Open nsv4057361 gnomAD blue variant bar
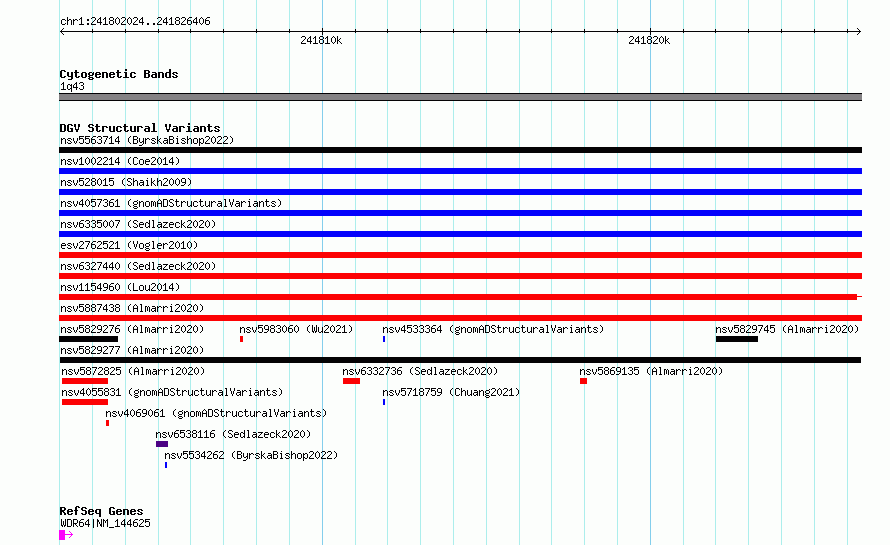Image resolution: width=890 pixels, height=545 pixels. coord(460,213)
